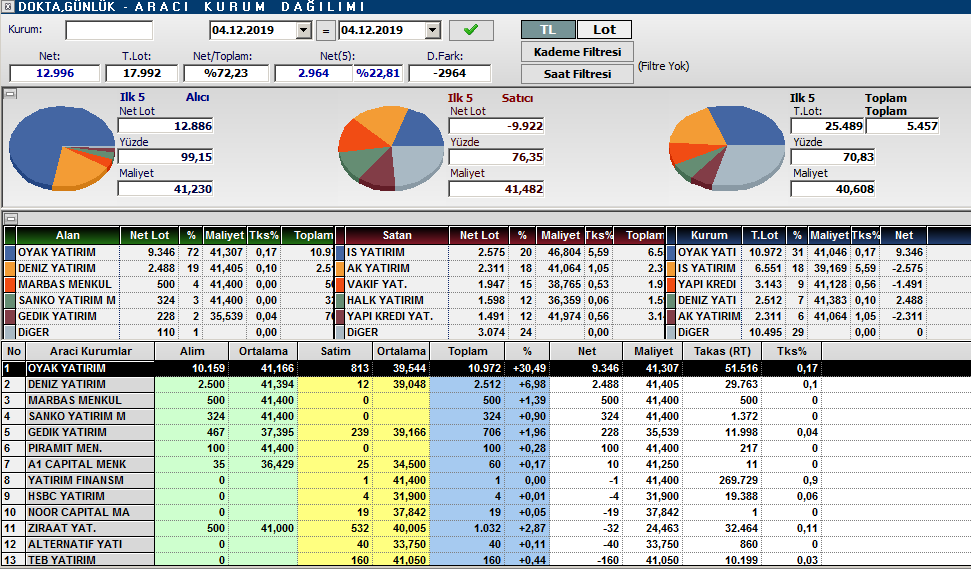The height and width of the screenshot is (569, 971).
Task: Click the T.Lot value 25.489
Action: point(827,126)
